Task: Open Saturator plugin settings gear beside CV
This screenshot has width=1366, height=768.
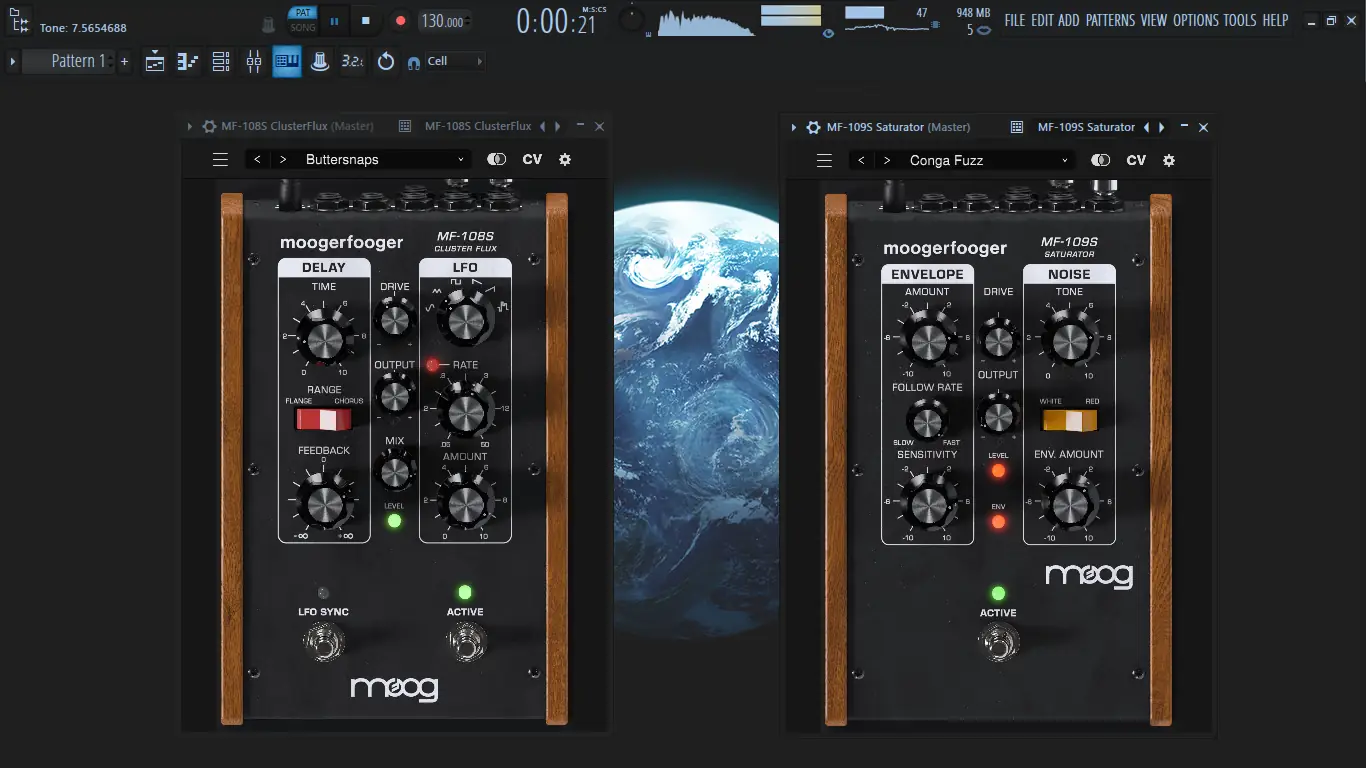Action: tap(1169, 160)
